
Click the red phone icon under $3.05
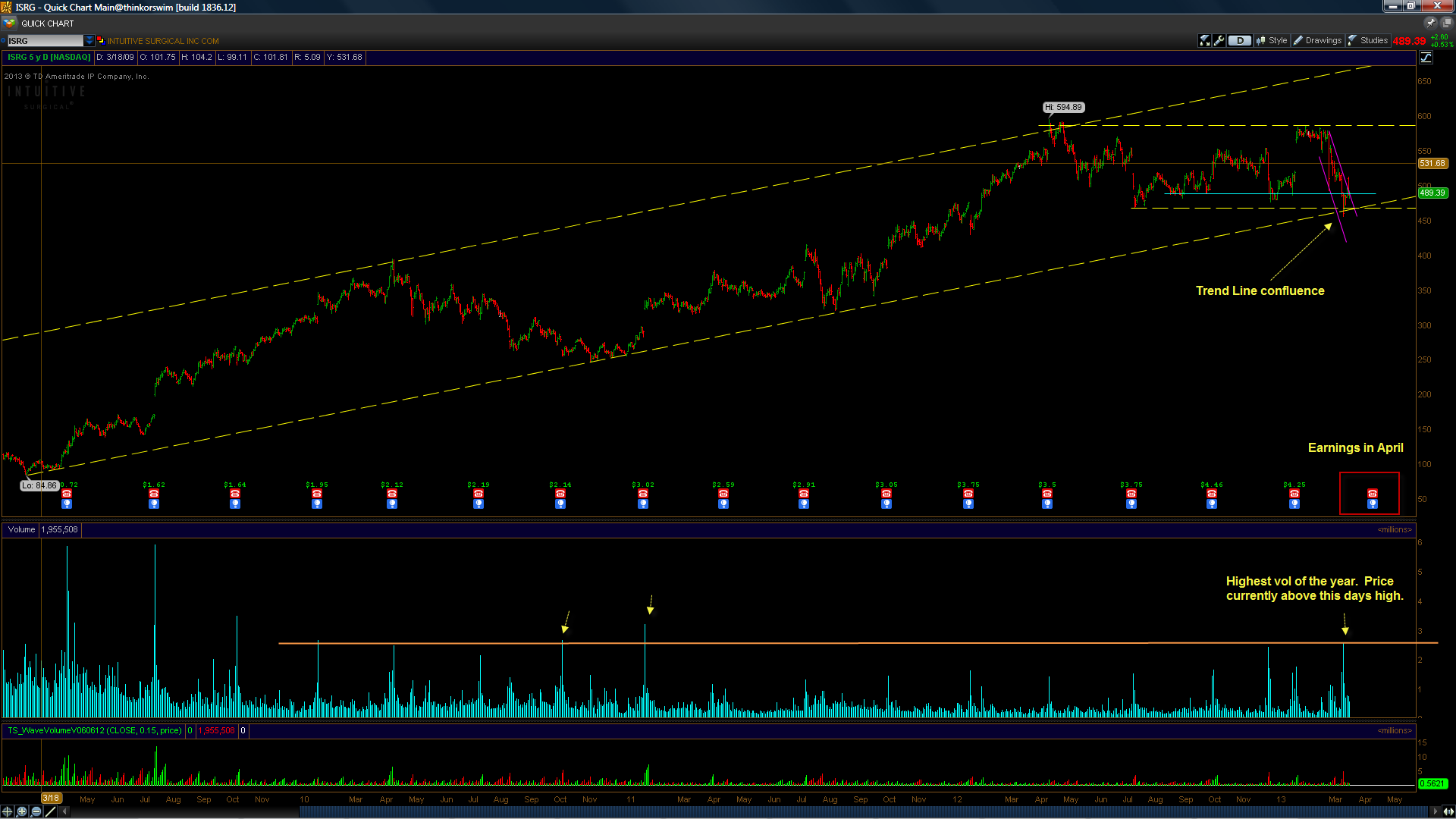point(886,494)
